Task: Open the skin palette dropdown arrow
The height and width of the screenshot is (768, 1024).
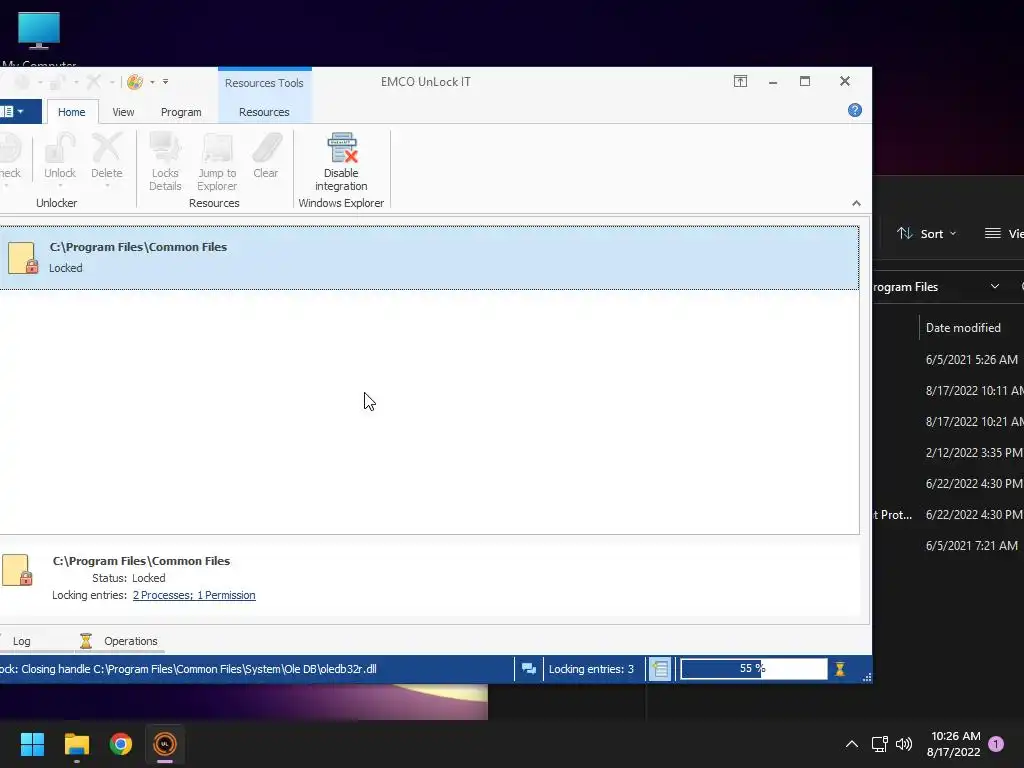Action: tap(152, 82)
